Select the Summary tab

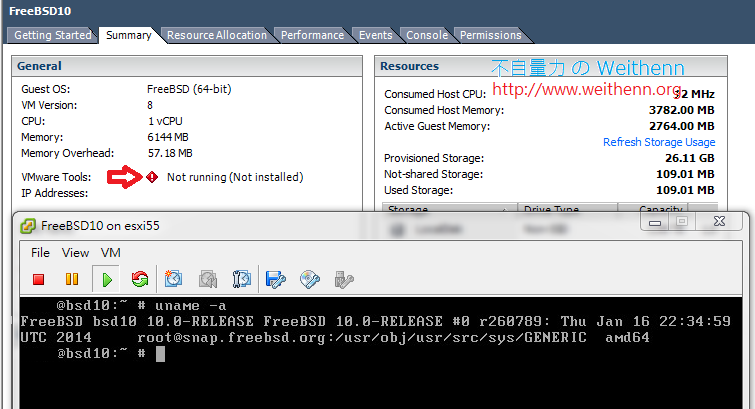pyautogui.click(x=129, y=35)
